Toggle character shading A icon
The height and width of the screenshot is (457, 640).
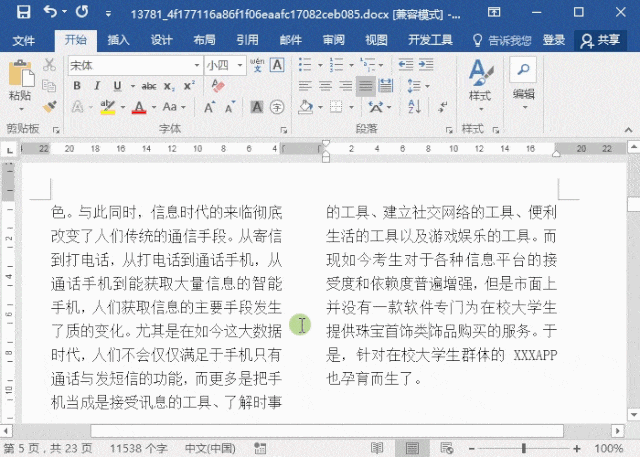257,107
